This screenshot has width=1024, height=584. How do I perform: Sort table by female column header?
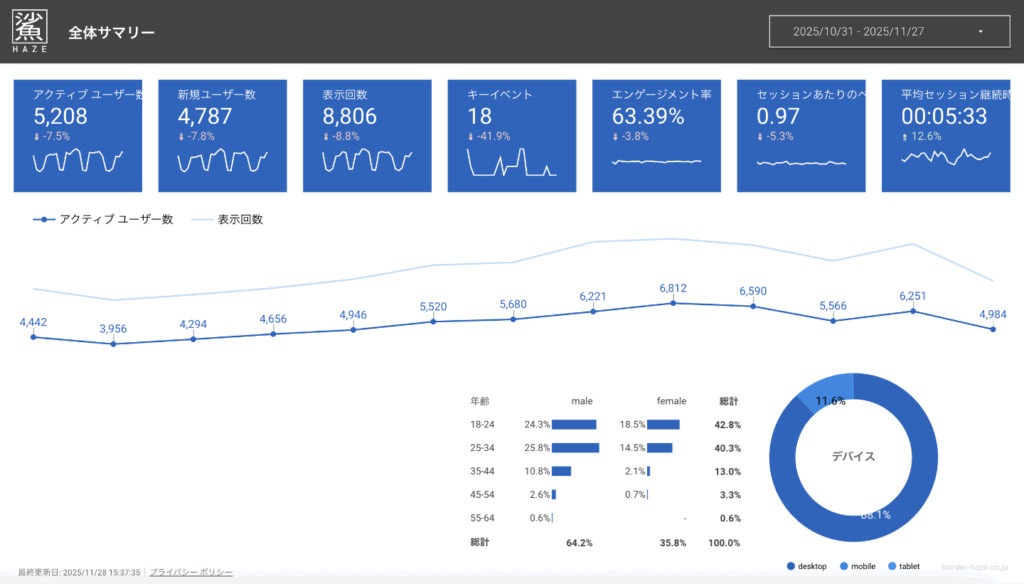click(x=671, y=401)
